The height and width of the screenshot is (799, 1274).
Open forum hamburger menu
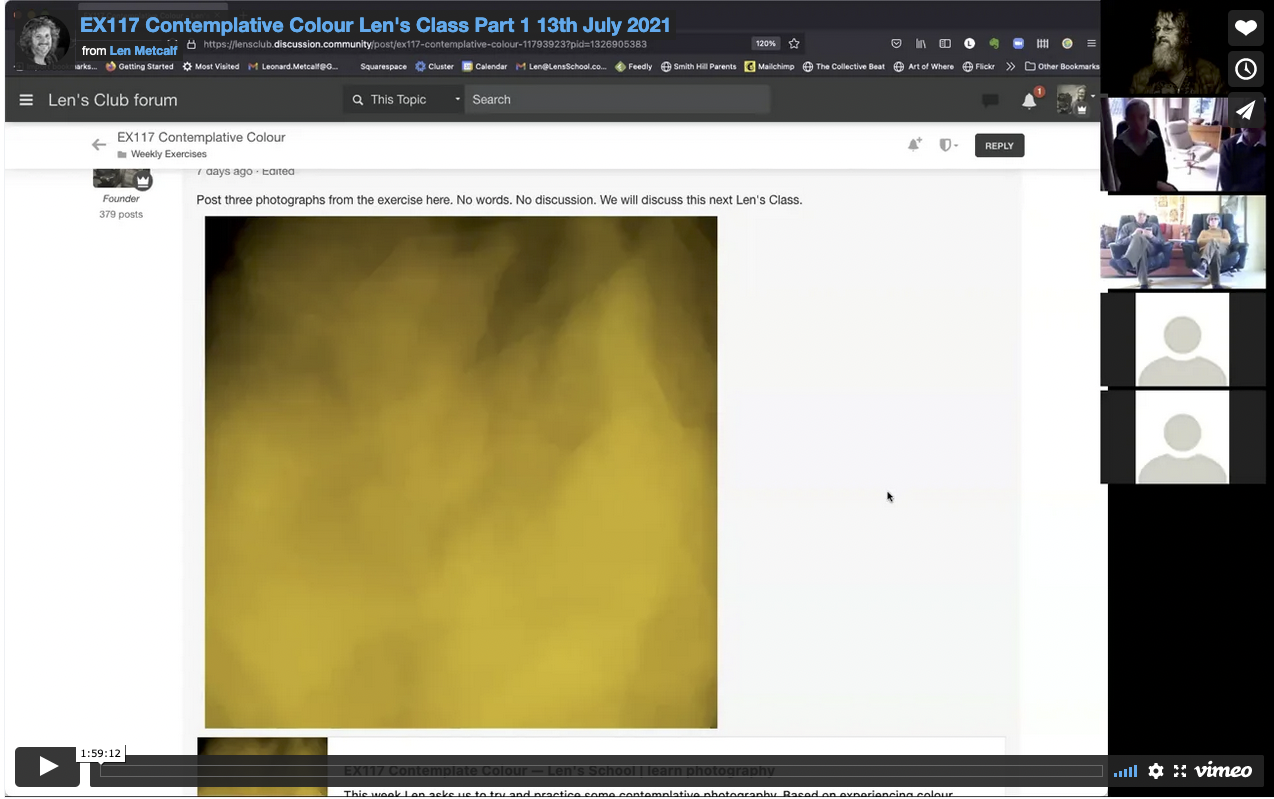(x=26, y=100)
